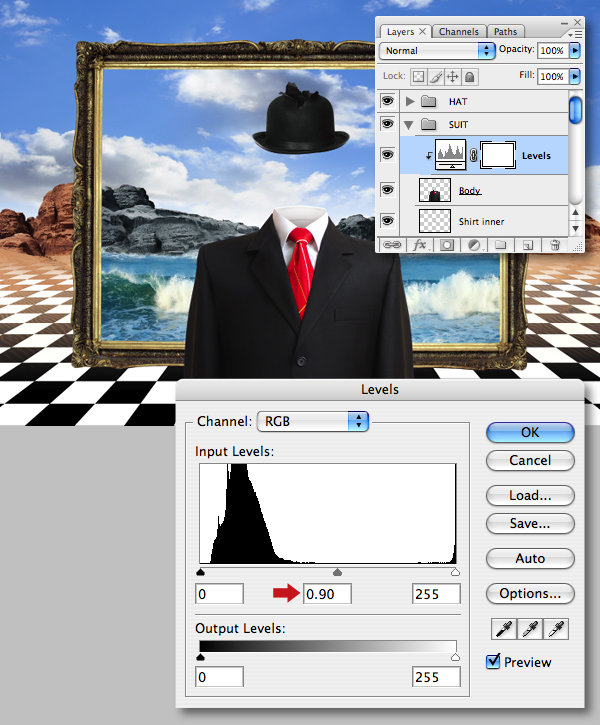Add a layer style with fx icon
This screenshot has height=725, width=600.
click(420, 245)
